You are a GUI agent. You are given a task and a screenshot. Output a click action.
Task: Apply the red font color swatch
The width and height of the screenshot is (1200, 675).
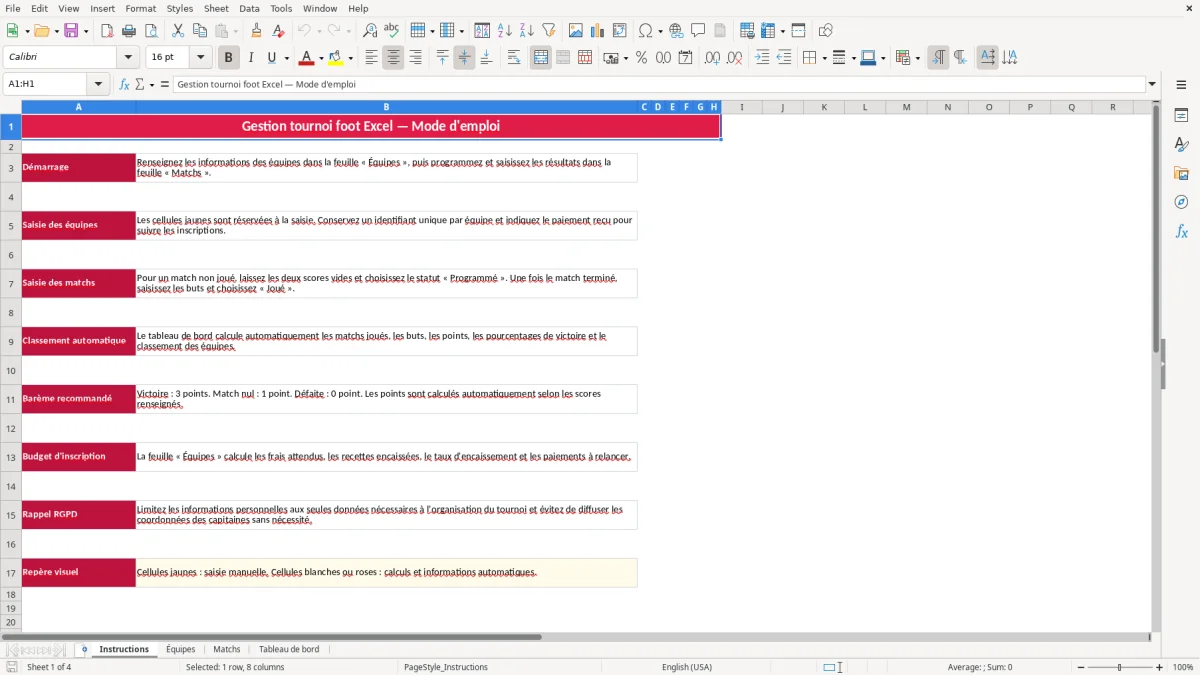[307, 58]
